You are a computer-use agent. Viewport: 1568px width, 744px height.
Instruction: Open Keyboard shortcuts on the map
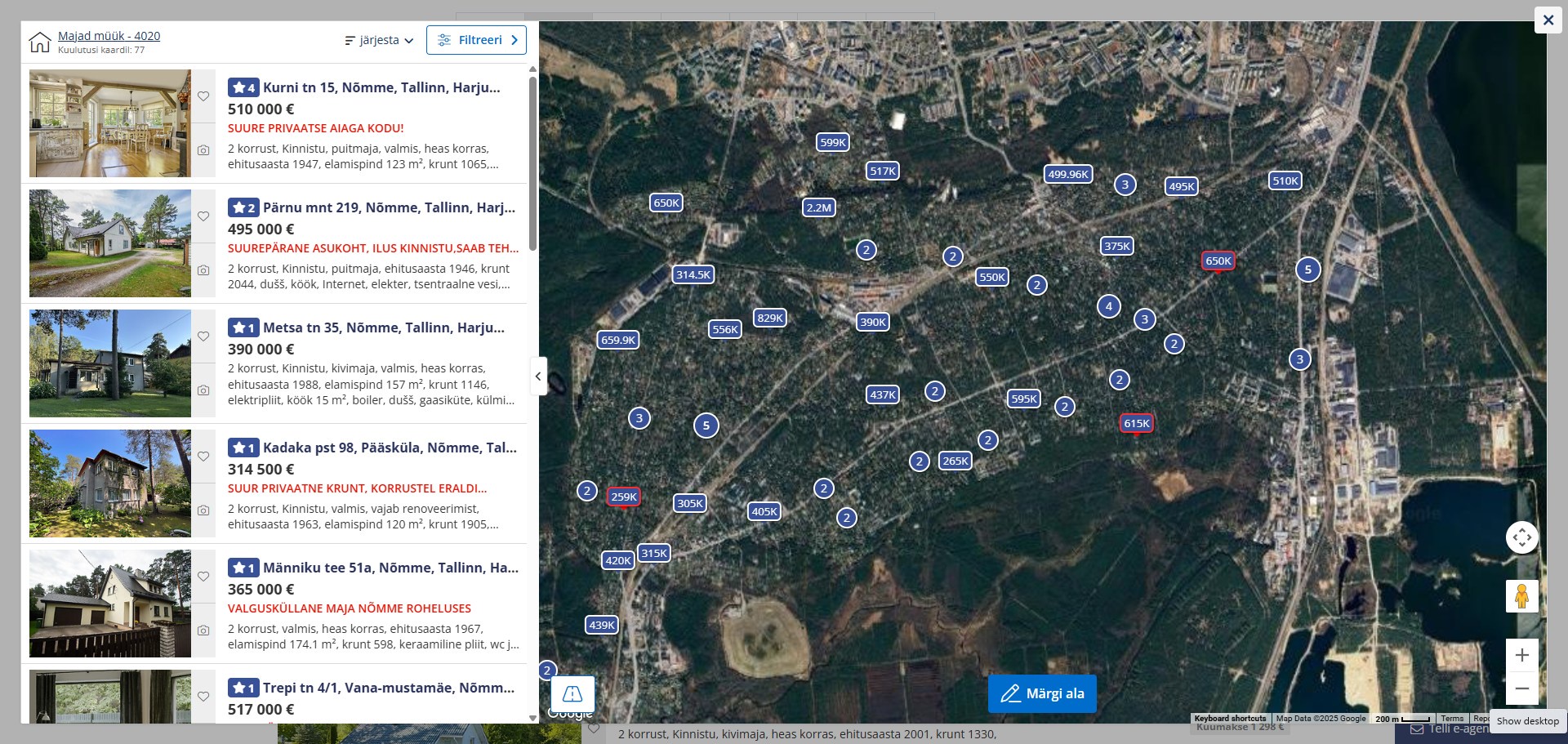[1230, 719]
